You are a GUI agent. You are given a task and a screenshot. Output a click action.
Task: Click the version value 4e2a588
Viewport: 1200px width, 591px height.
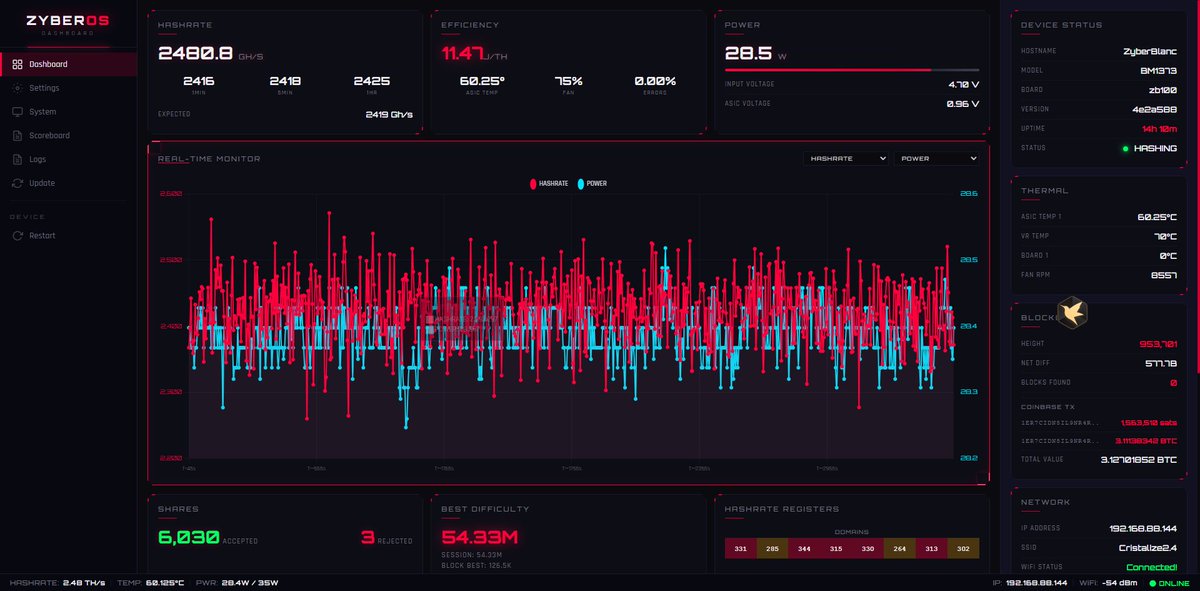click(1155, 109)
